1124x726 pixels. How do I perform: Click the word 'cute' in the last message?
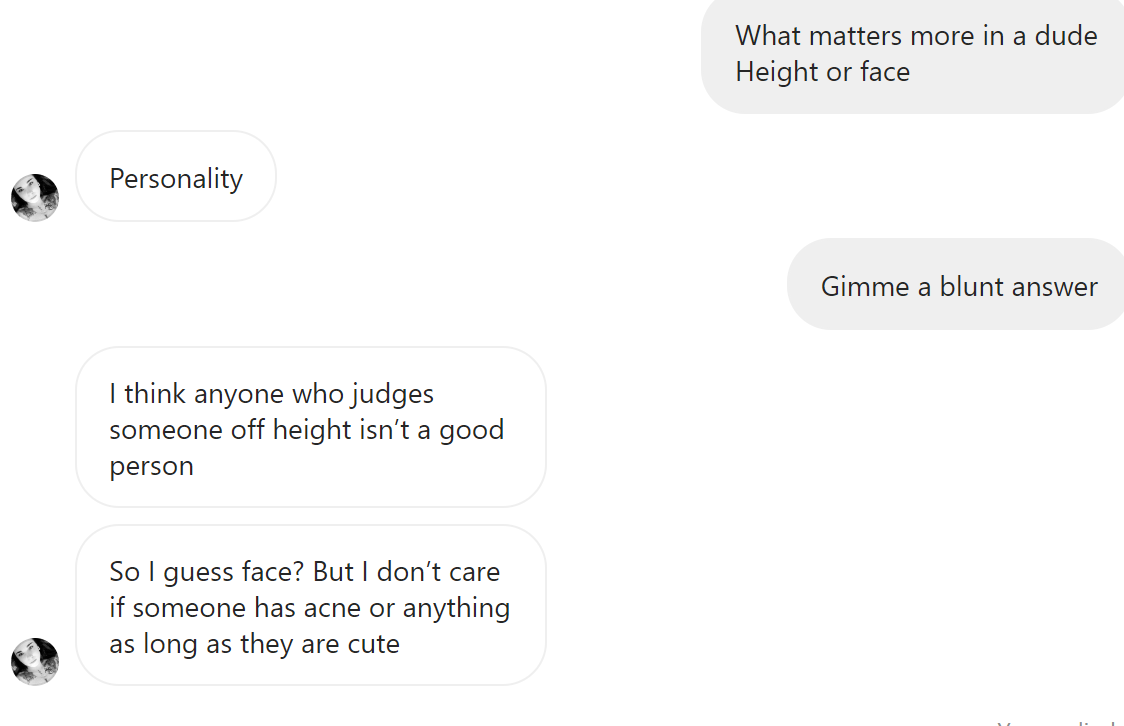pos(373,644)
